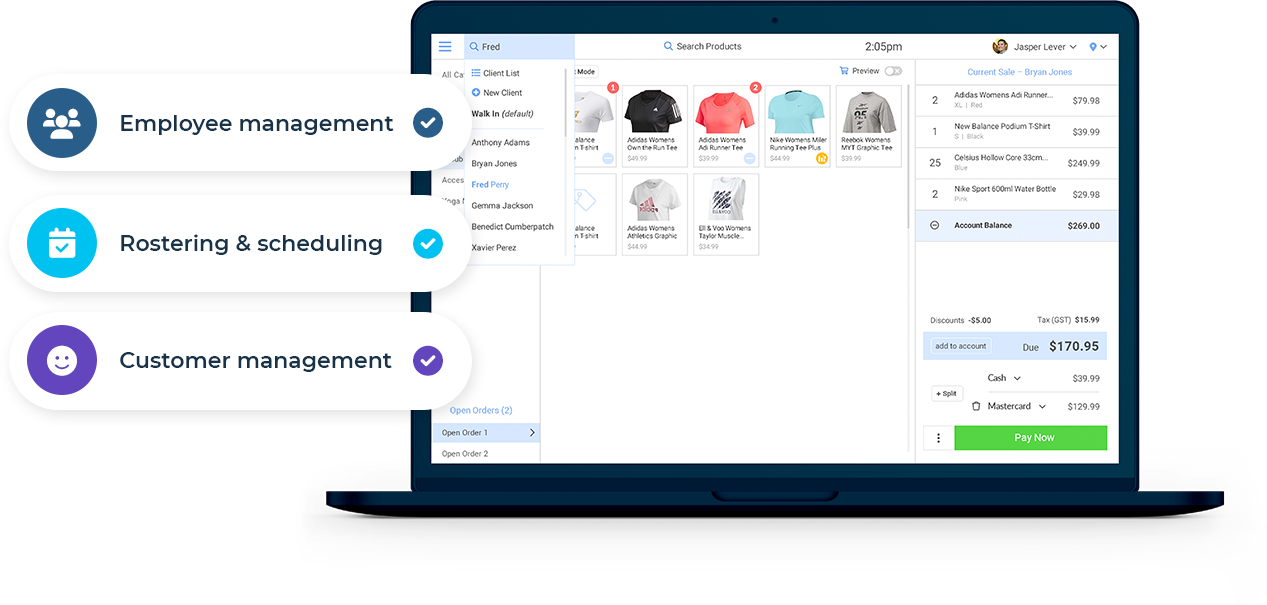
Task: Click the Pay Now button
Action: coord(1031,438)
